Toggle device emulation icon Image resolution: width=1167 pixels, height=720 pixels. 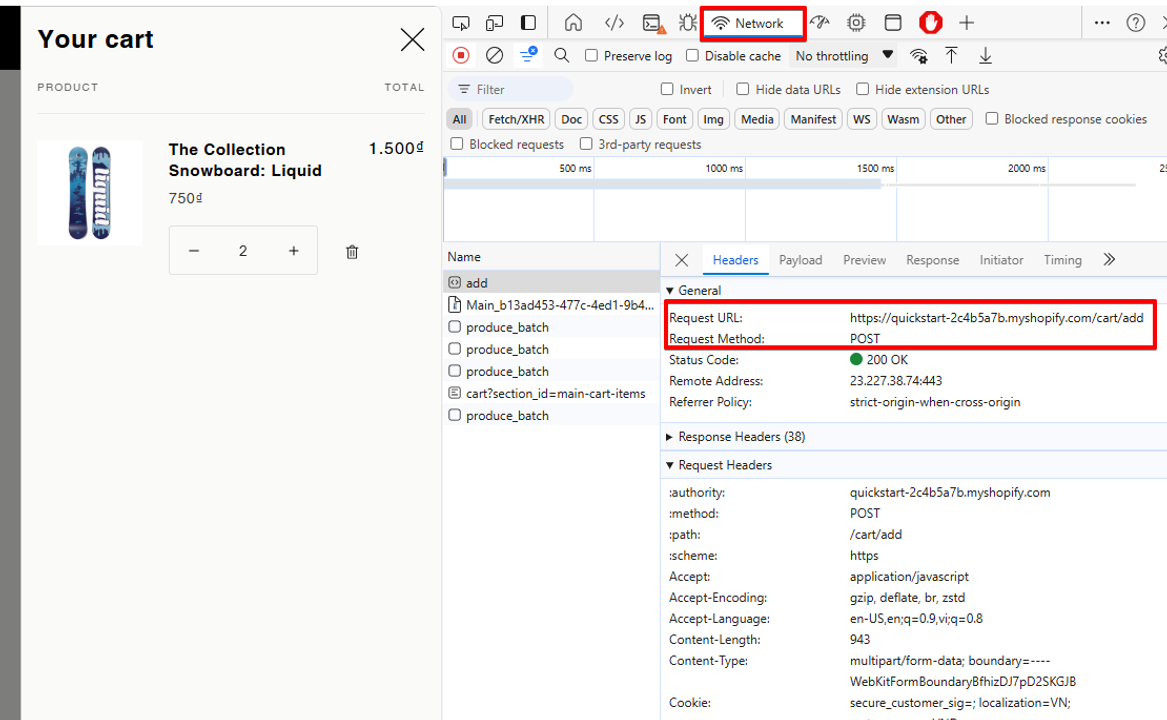494,23
